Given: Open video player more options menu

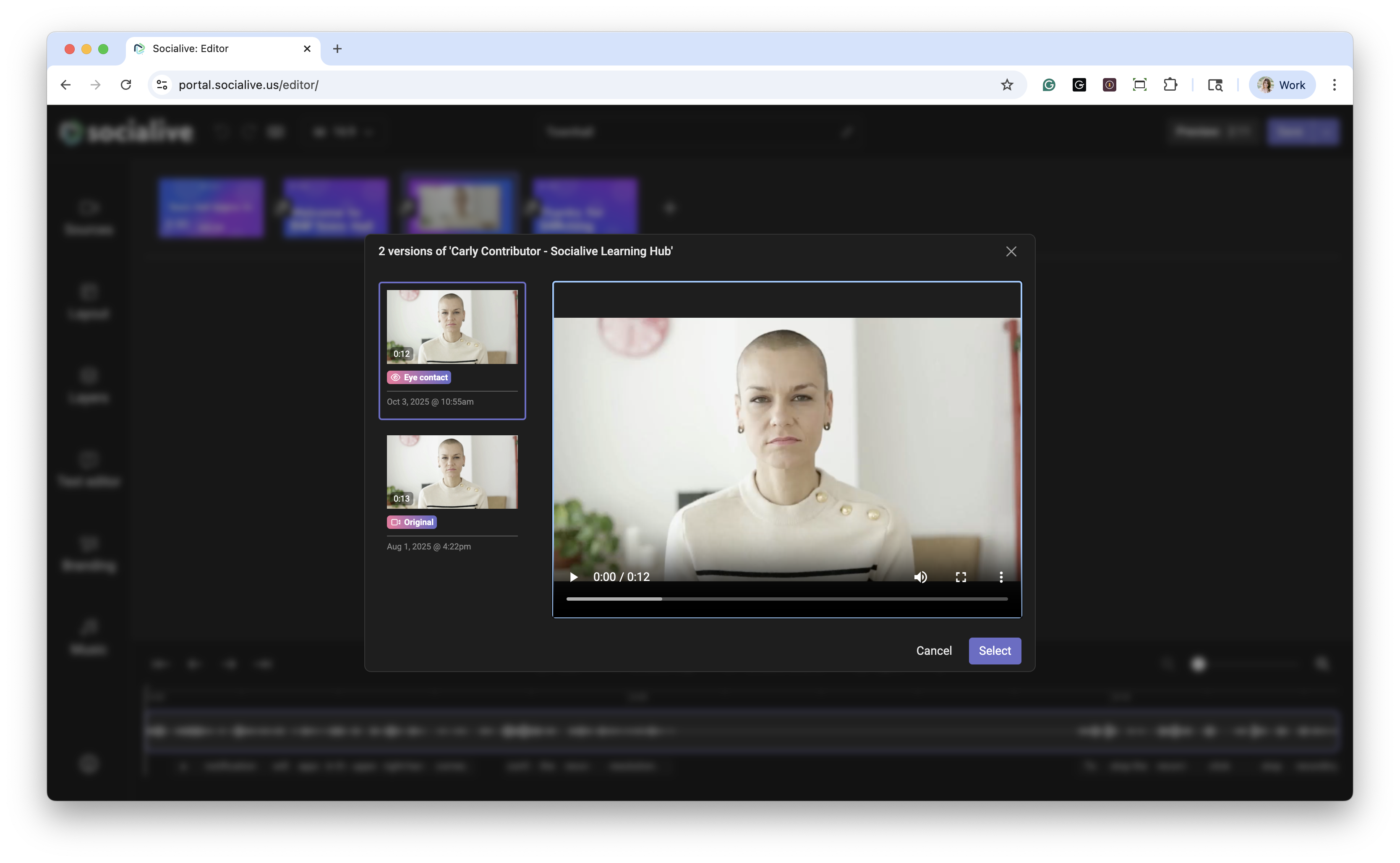Looking at the screenshot, I should (1000, 576).
